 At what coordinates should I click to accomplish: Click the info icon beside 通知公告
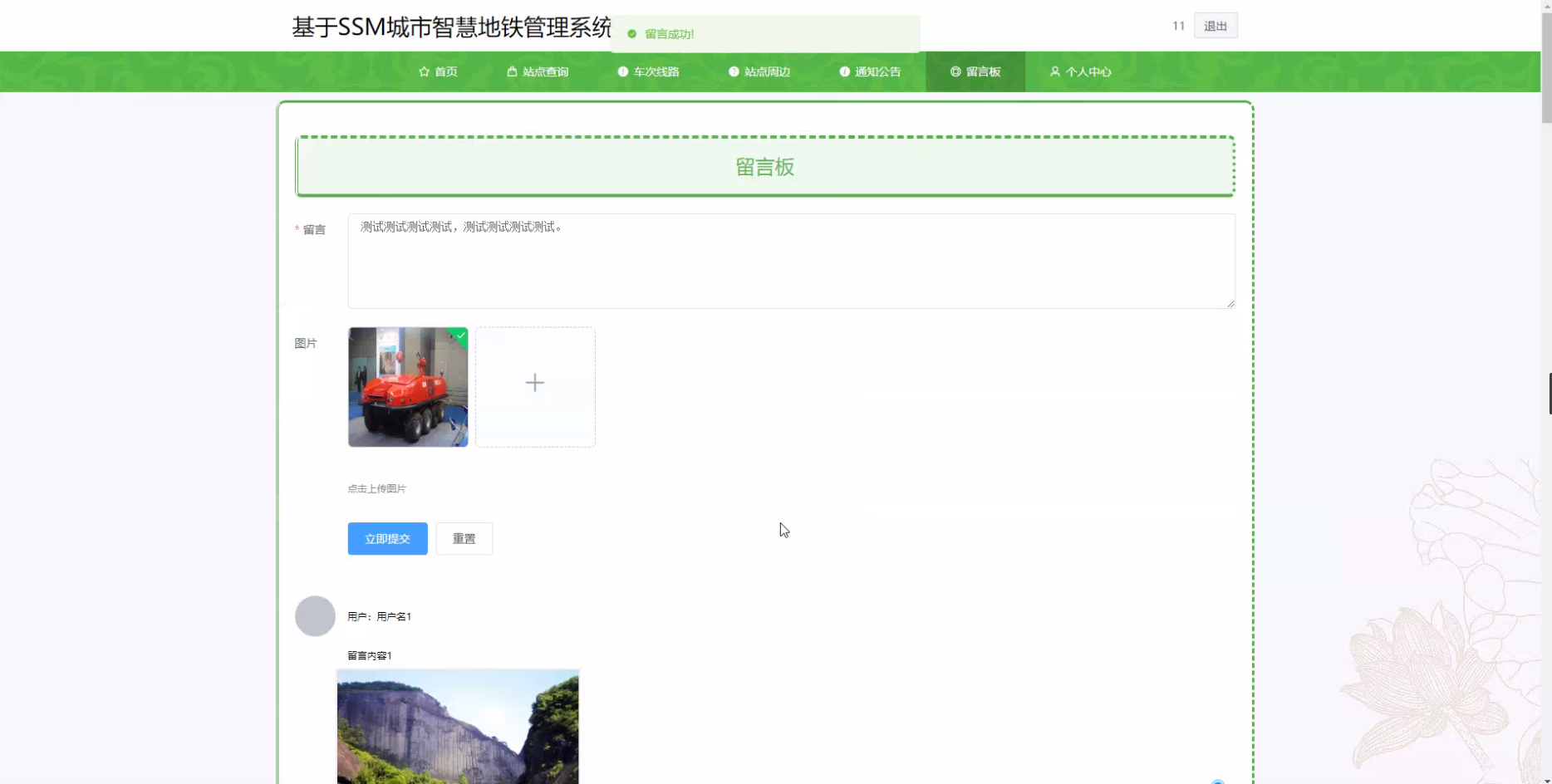pos(844,71)
